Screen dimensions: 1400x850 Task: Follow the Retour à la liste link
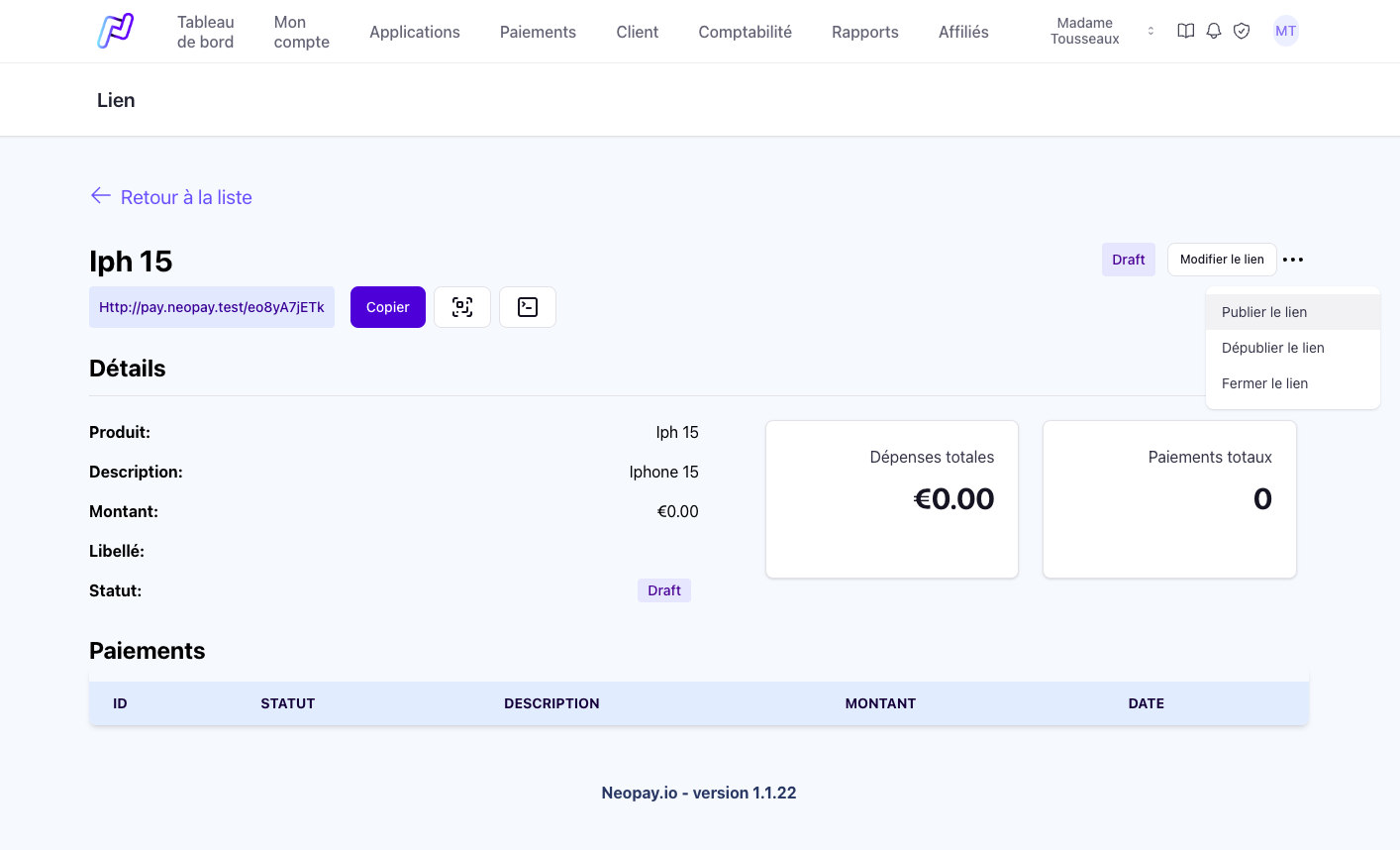pos(186,197)
